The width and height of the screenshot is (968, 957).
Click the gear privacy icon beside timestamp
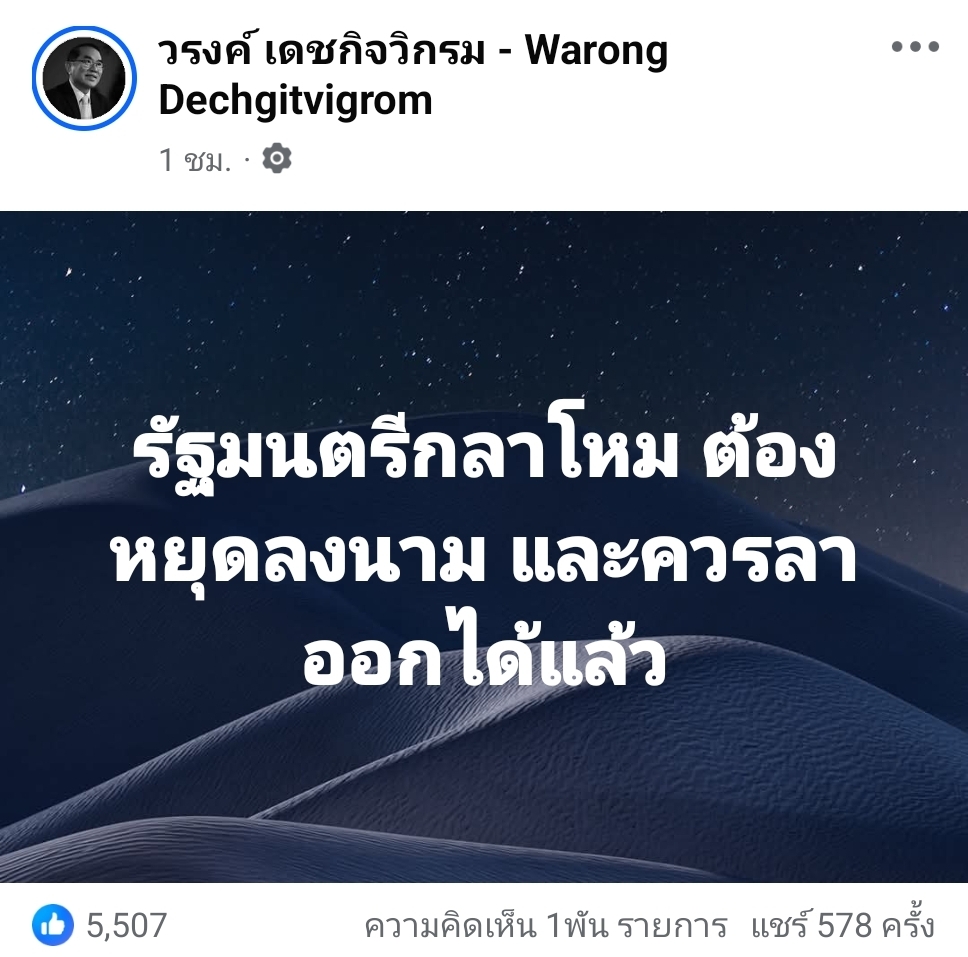pyautogui.click(x=277, y=158)
